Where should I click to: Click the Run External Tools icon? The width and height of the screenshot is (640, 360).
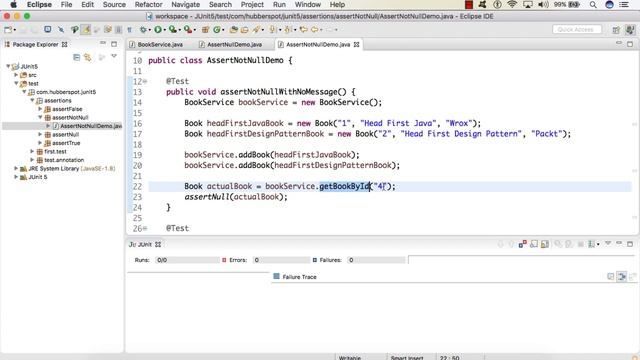[187, 29]
